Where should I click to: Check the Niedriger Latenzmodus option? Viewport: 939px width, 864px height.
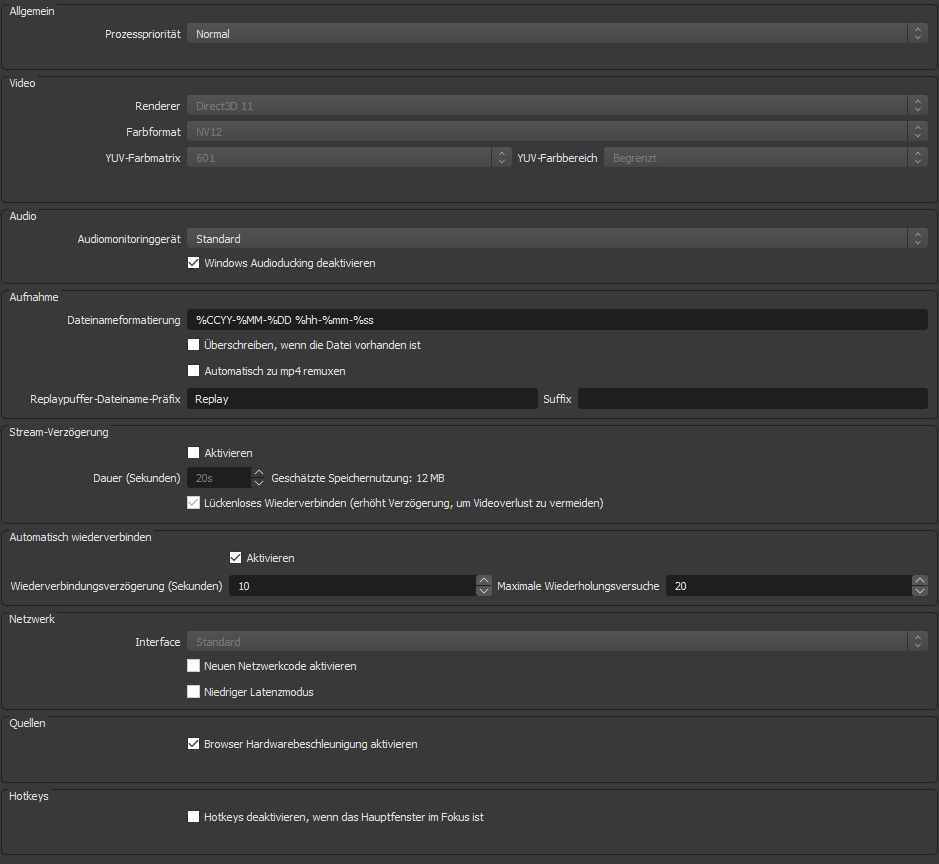pos(194,692)
